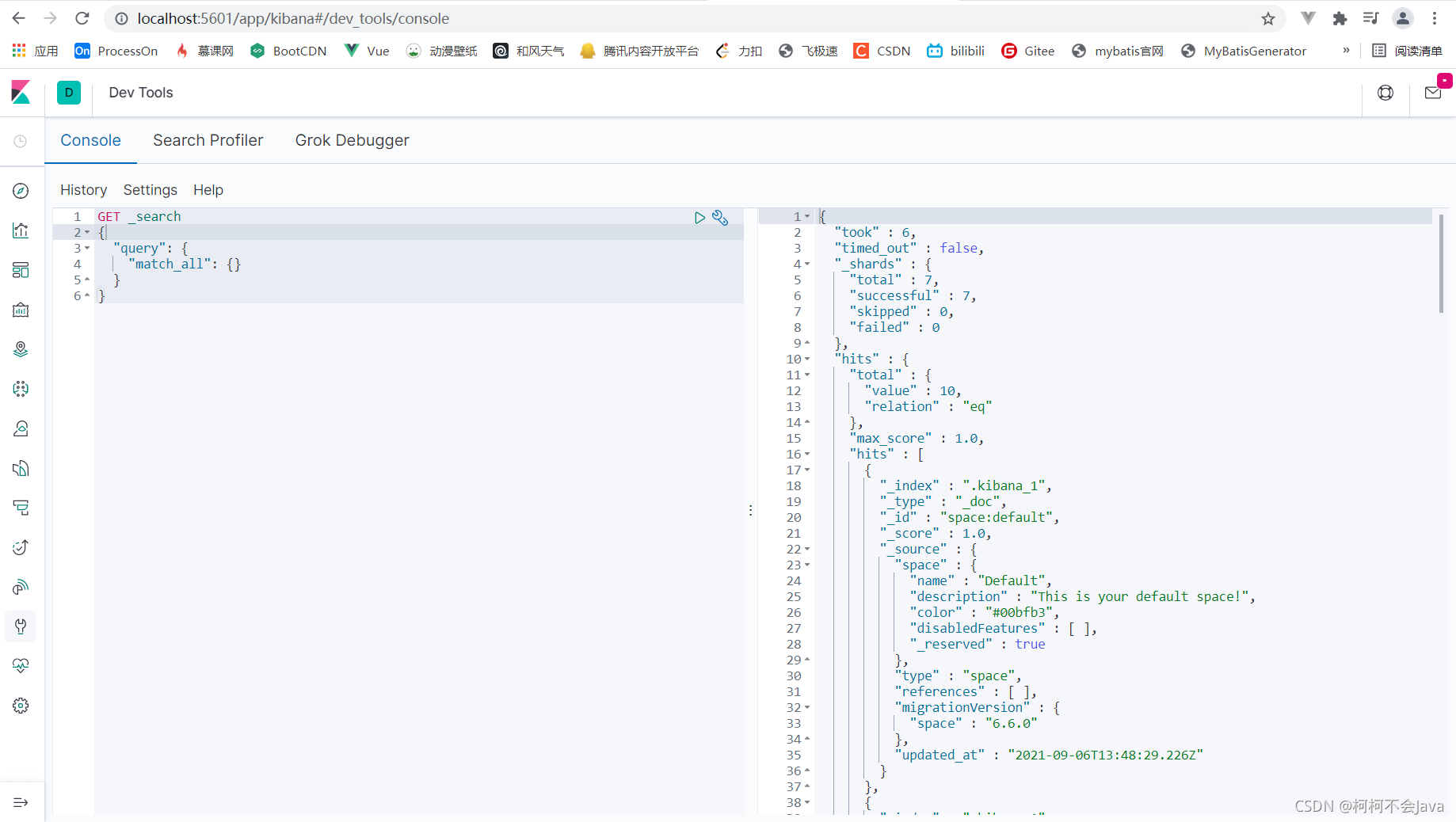Reload the browser page

[x=82, y=18]
